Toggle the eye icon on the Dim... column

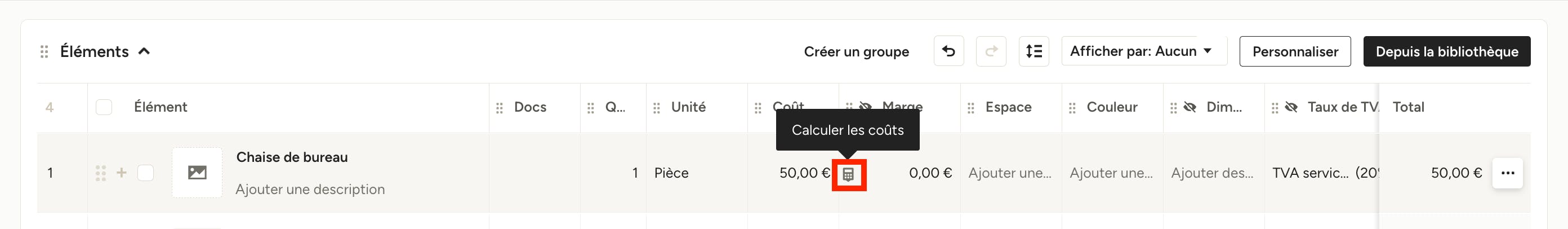tap(1190, 107)
